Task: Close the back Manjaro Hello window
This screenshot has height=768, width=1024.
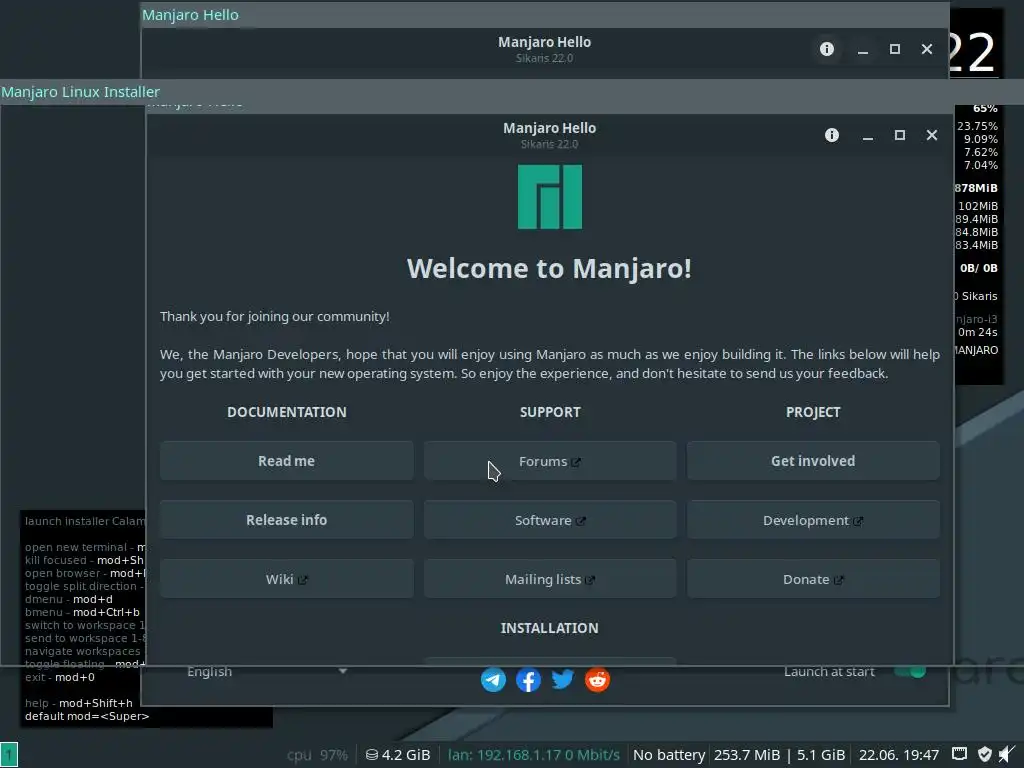Action: coord(927,49)
